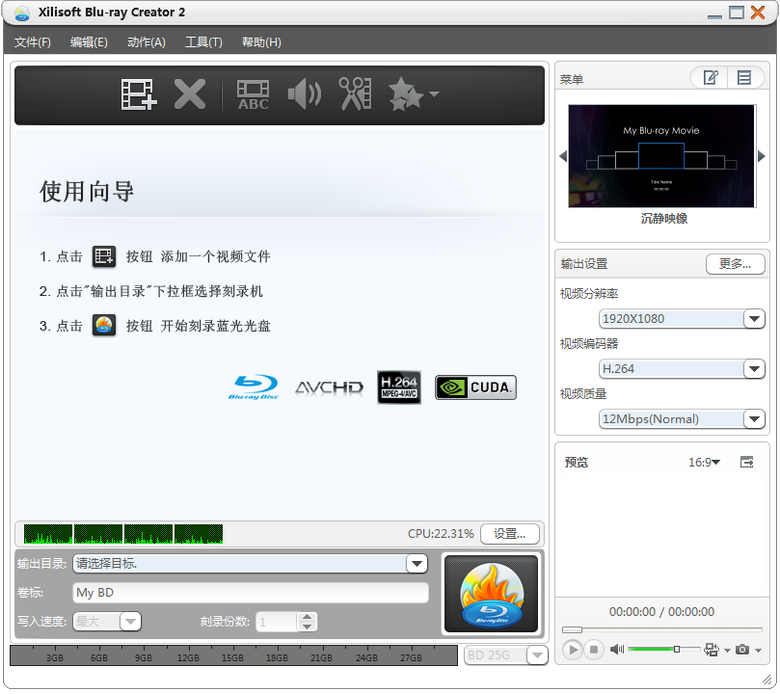Image resolution: width=780 pixels, height=694 pixels.
Task: Click the edit menu template icon
Action: click(x=710, y=78)
